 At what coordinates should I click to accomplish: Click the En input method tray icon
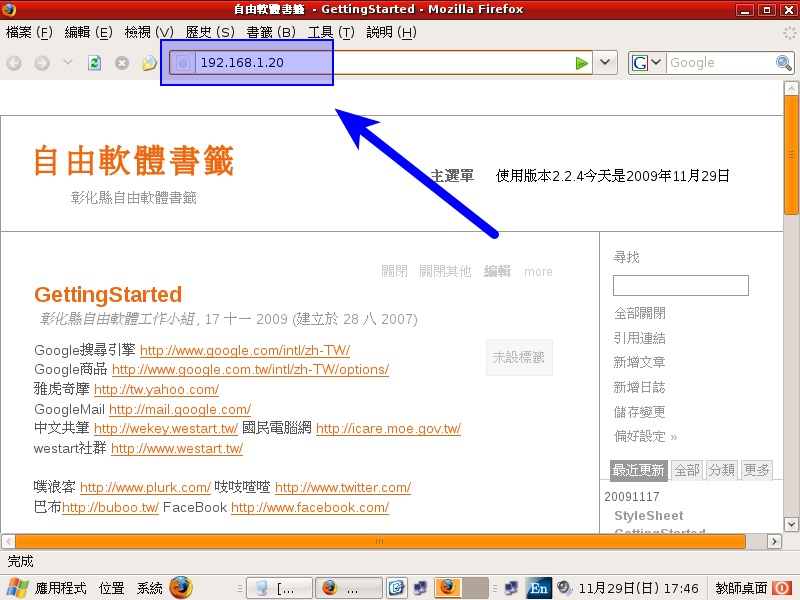[539, 588]
